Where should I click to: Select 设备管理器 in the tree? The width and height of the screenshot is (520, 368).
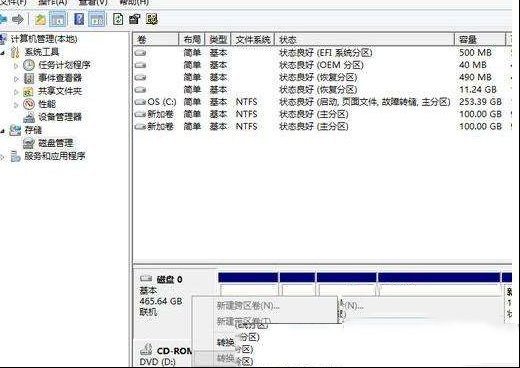point(60,117)
